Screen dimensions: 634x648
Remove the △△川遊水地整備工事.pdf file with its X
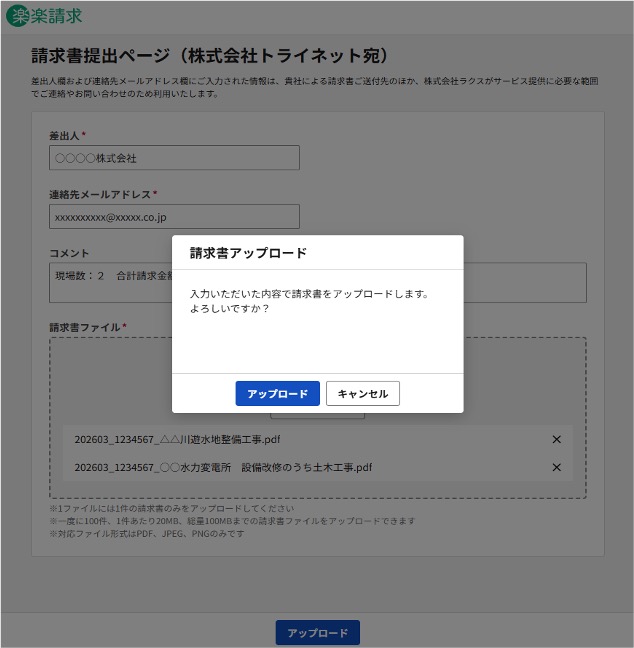(x=557, y=439)
